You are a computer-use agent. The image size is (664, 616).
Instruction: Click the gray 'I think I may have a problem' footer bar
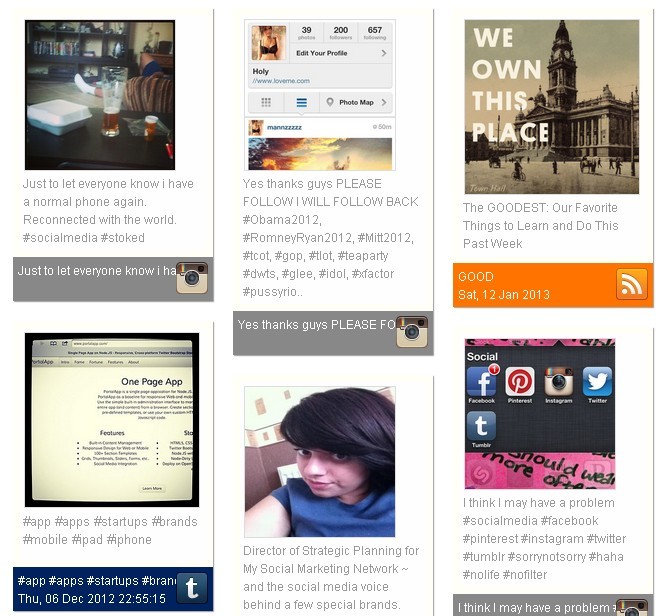(553, 605)
